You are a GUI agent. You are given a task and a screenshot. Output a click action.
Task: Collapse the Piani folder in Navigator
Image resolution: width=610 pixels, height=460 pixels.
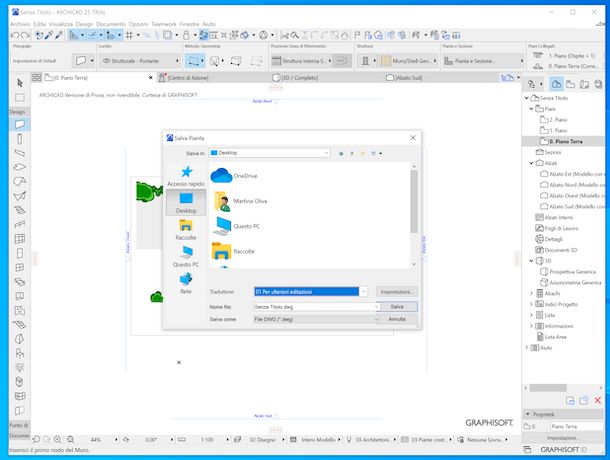pyautogui.click(x=531, y=109)
